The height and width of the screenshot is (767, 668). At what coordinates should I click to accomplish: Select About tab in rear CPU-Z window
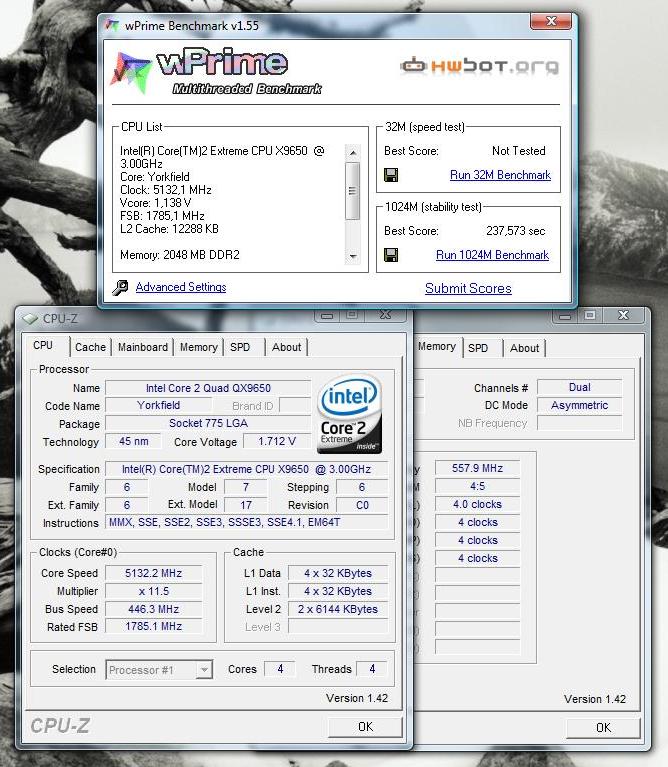(524, 348)
